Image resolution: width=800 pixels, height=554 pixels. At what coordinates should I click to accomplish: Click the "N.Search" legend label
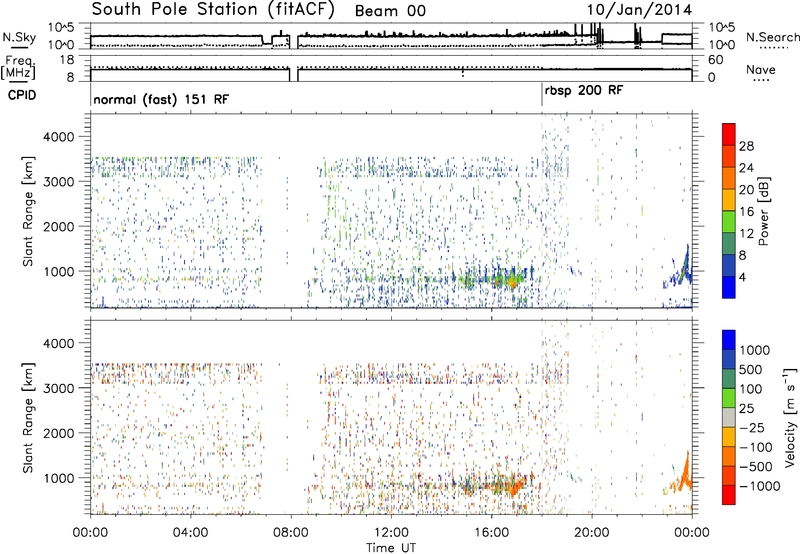tap(772, 37)
